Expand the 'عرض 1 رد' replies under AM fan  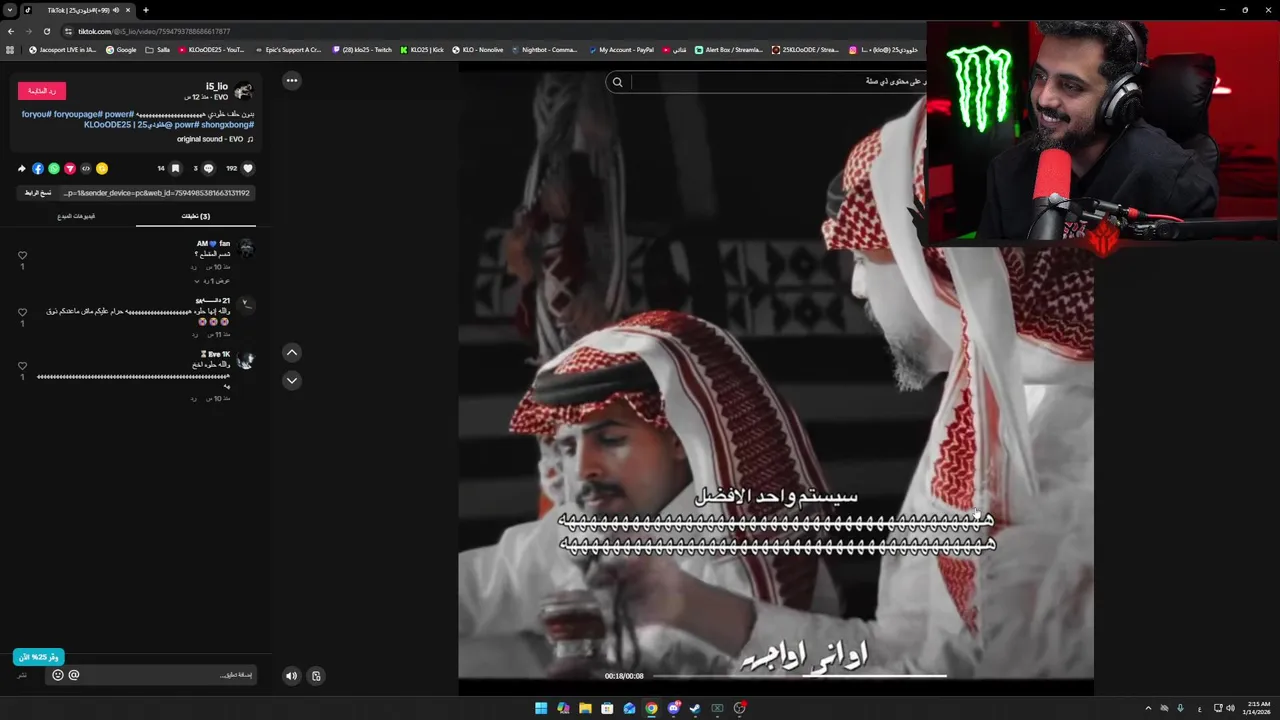tap(212, 281)
